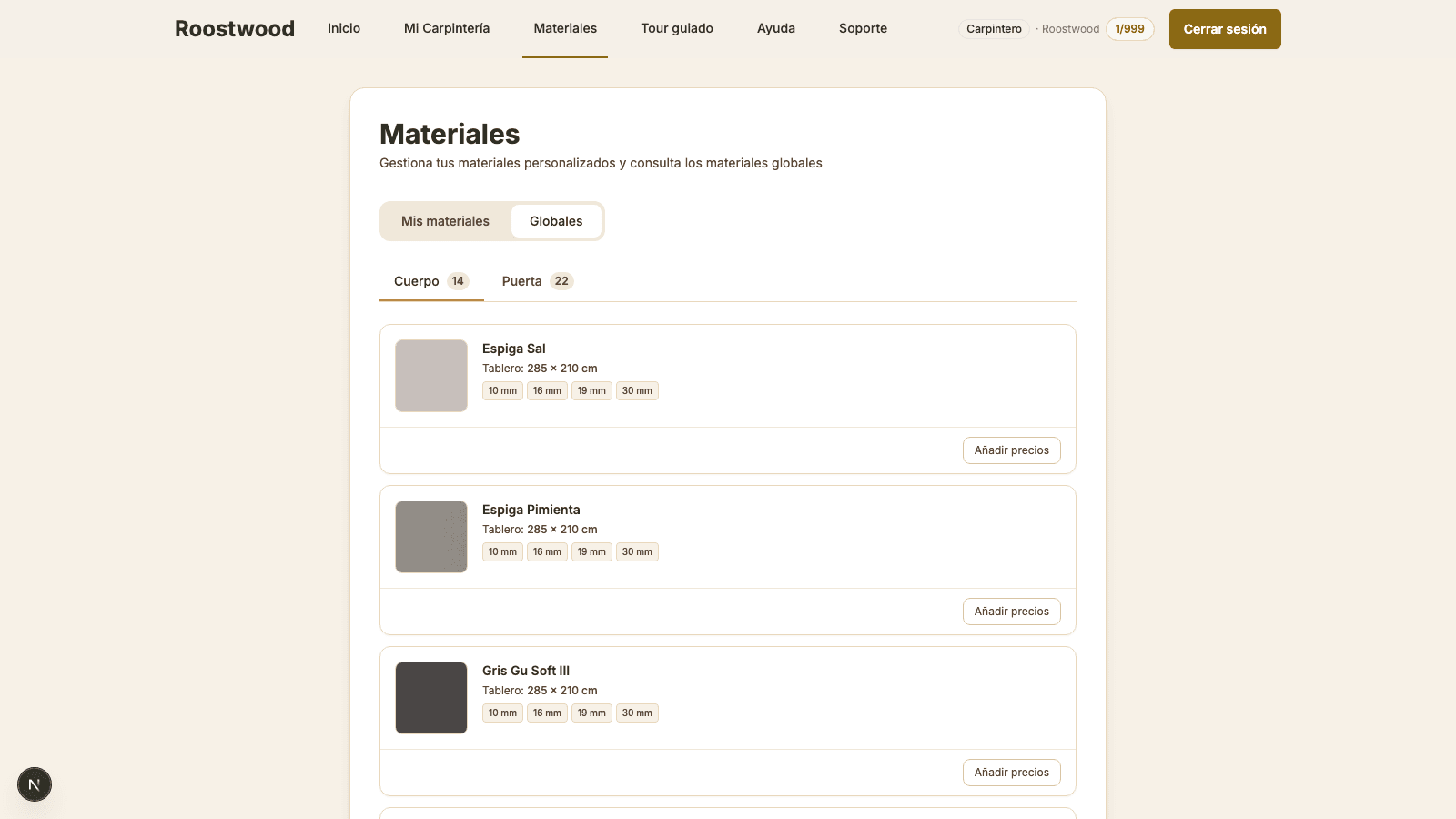Add prices for Espiga Sal
This screenshot has height=819, width=1456.
1012,450
